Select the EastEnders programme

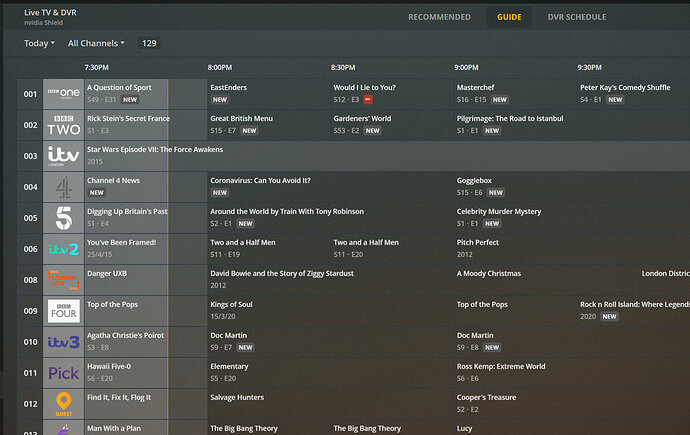point(269,94)
